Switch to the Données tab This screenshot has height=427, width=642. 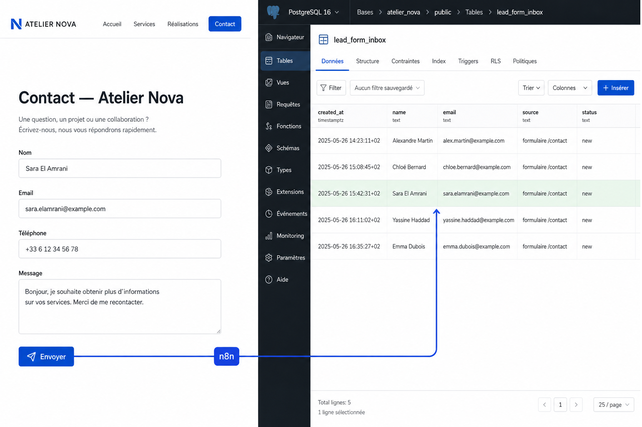point(332,61)
